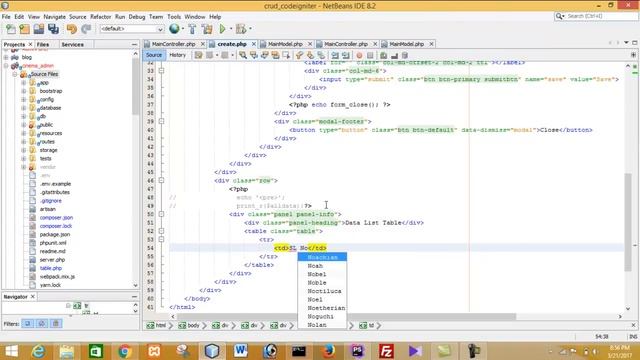Switch to the Files tab
This screenshot has height=360, width=640.
(x=42, y=44)
